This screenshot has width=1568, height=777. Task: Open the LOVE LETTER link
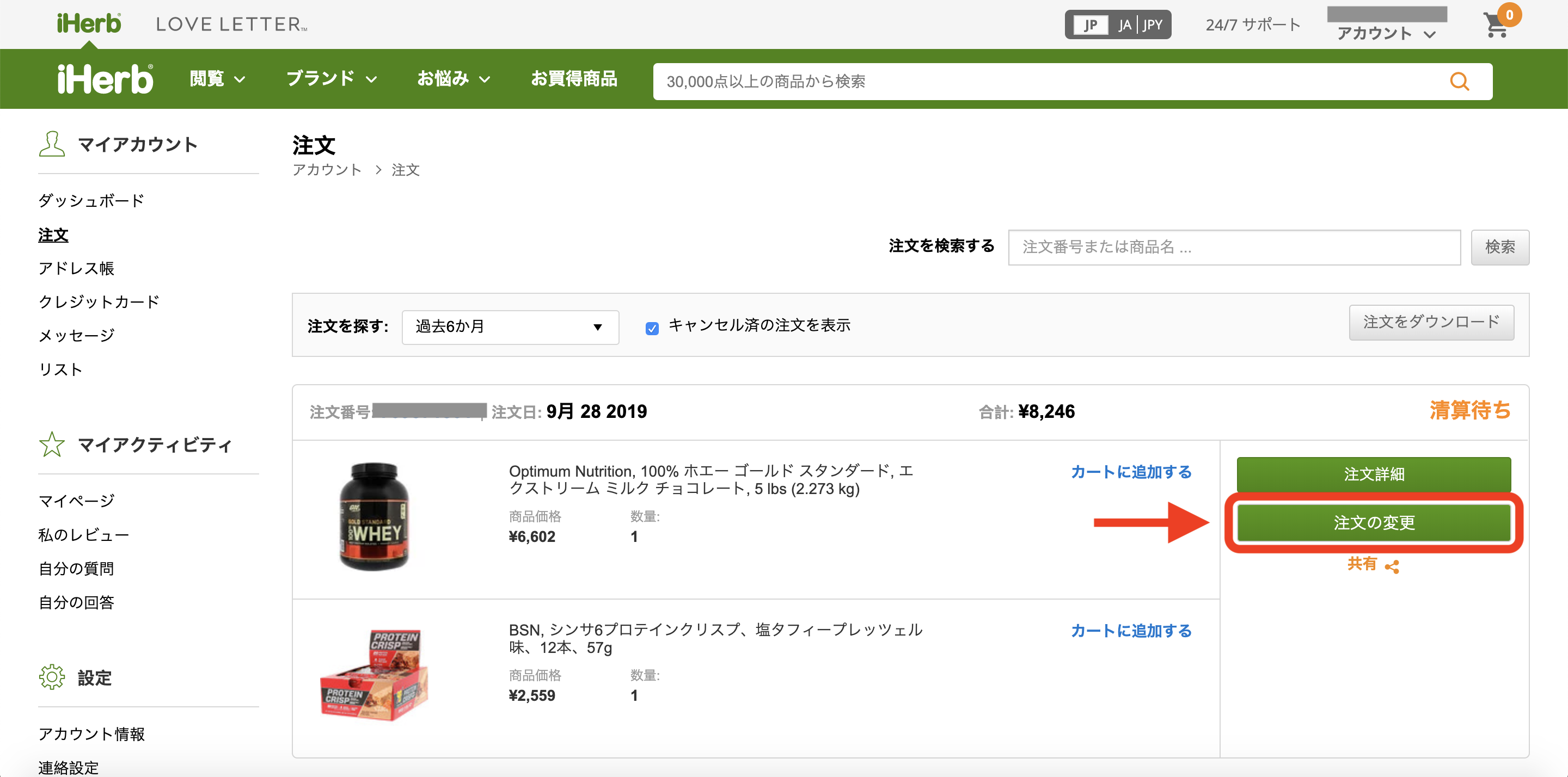[x=231, y=24]
